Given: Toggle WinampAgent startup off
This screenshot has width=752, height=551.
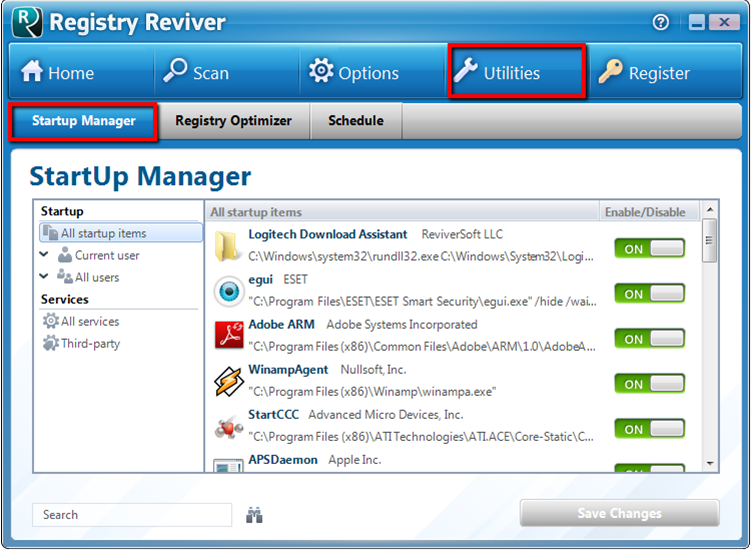Looking at the screenshot, I should [x=649, y=384].
